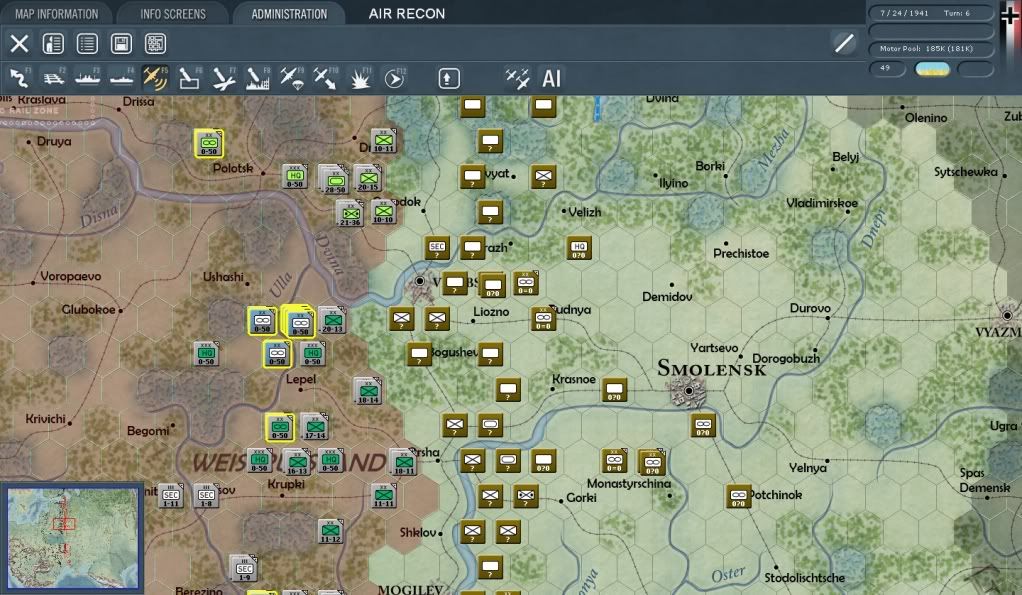Click the AI button
The image size is (1022, 595).
(551, 79)
